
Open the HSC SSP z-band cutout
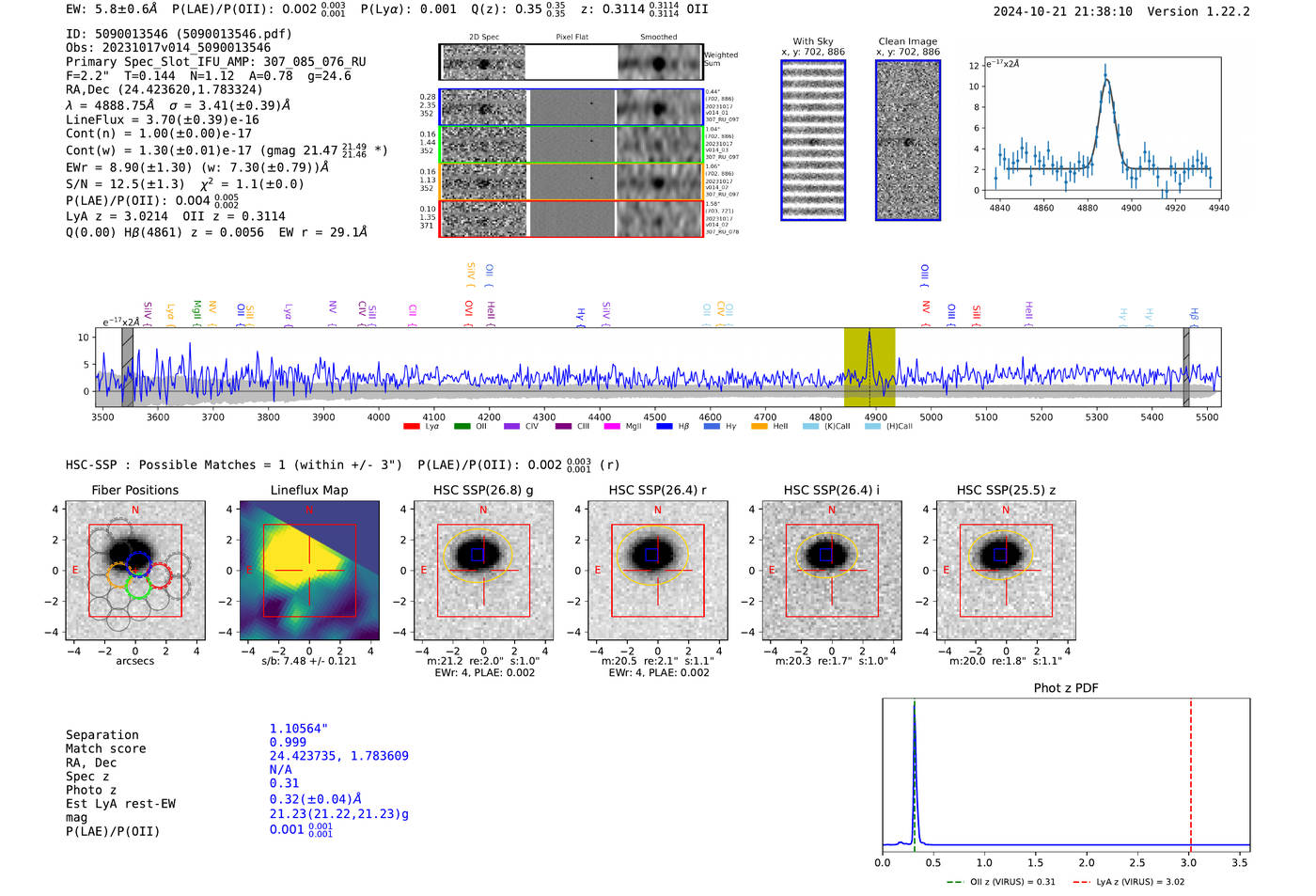[x=1006, y=571]
